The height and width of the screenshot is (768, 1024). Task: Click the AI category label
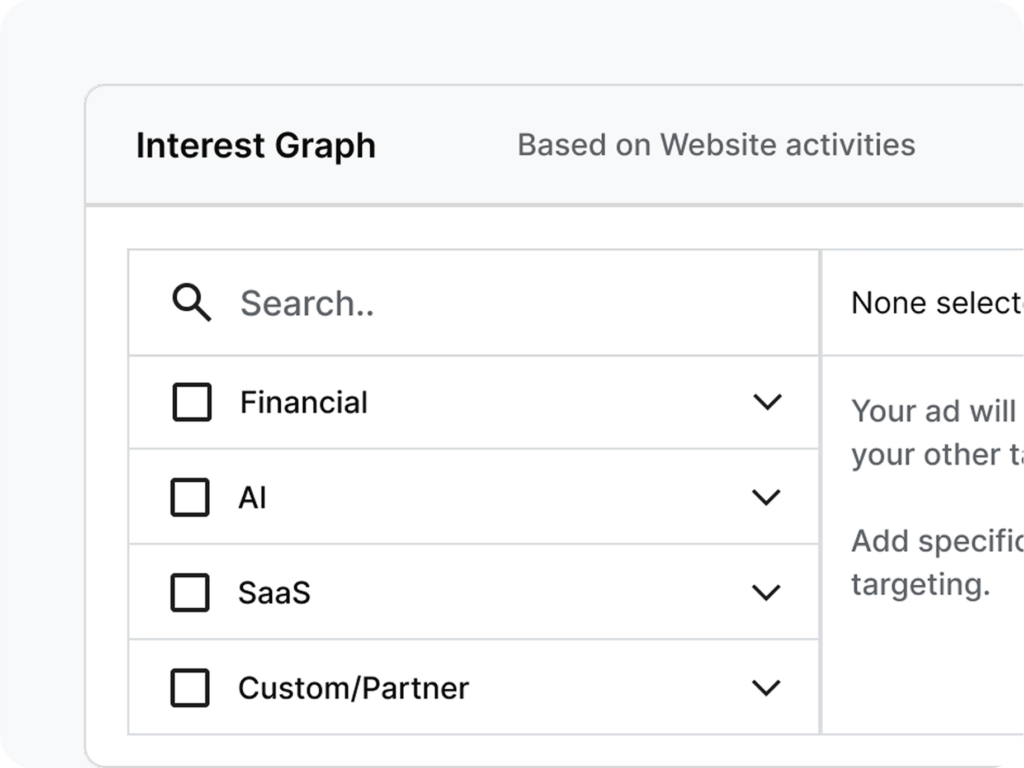252,497
